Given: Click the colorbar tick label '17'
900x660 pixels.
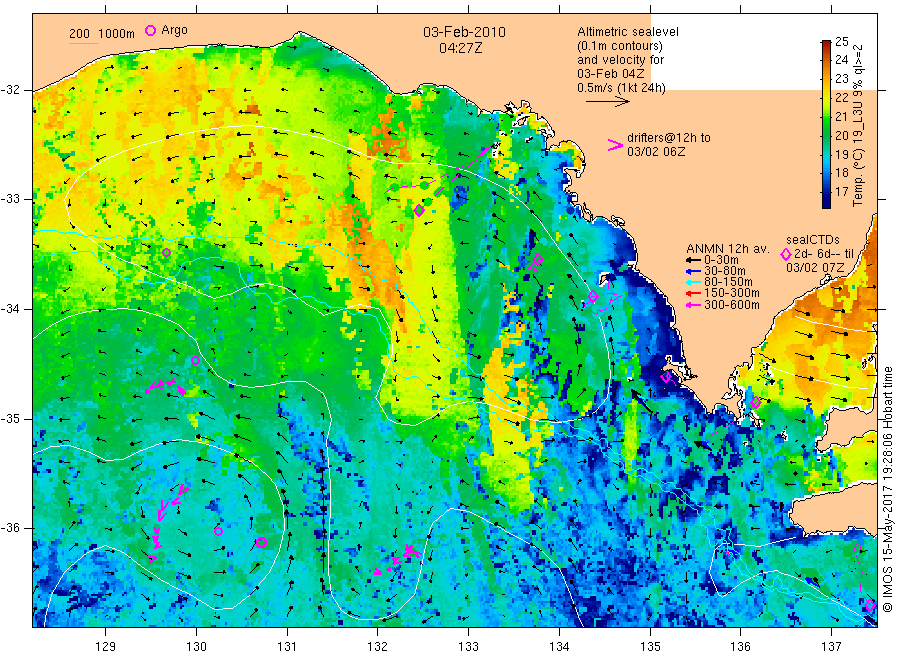Looking at the screenshot, I should coord(841,192).
